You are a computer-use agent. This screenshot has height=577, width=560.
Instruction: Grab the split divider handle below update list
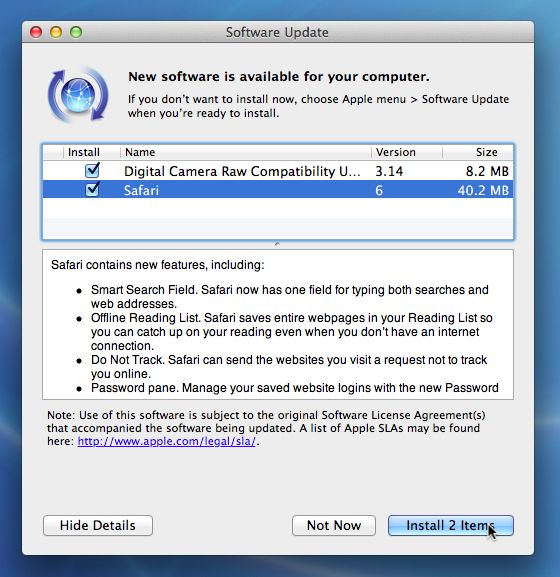click(x=277, y=244)
